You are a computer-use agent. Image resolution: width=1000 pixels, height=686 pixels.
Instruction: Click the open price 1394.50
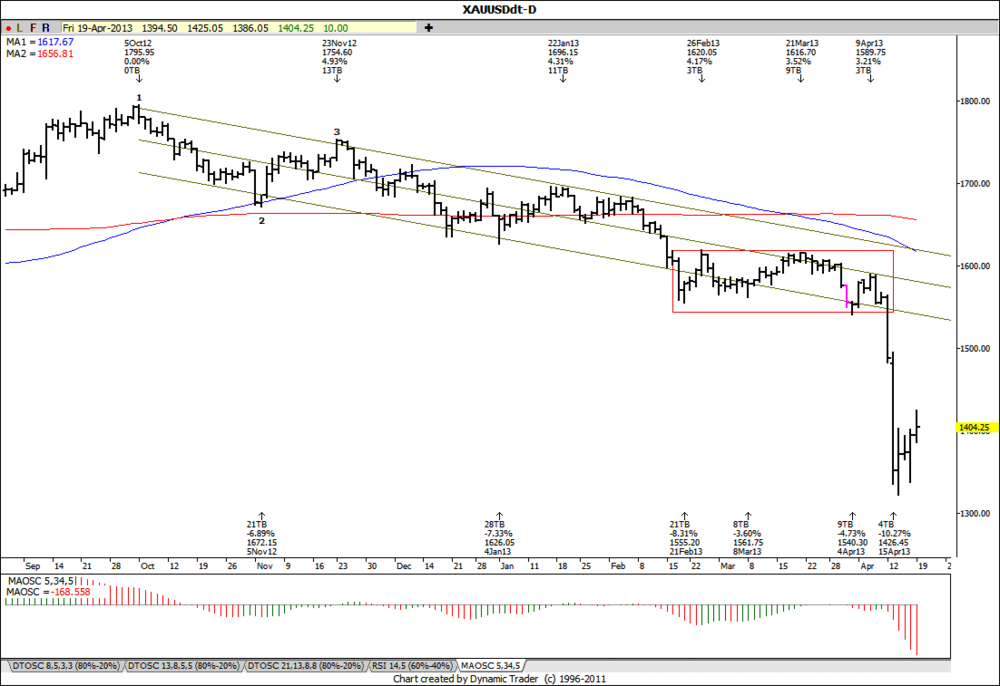click(159, 28)
